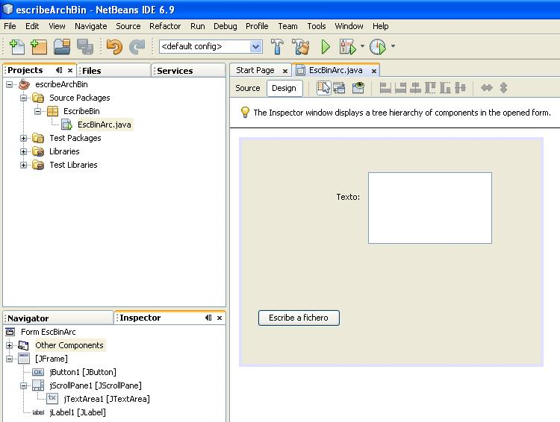Expand the Test Libraries node
Image resolution: width=560 pixels, height=422 pixels.
pyautogui.click(x=24, y=165)
